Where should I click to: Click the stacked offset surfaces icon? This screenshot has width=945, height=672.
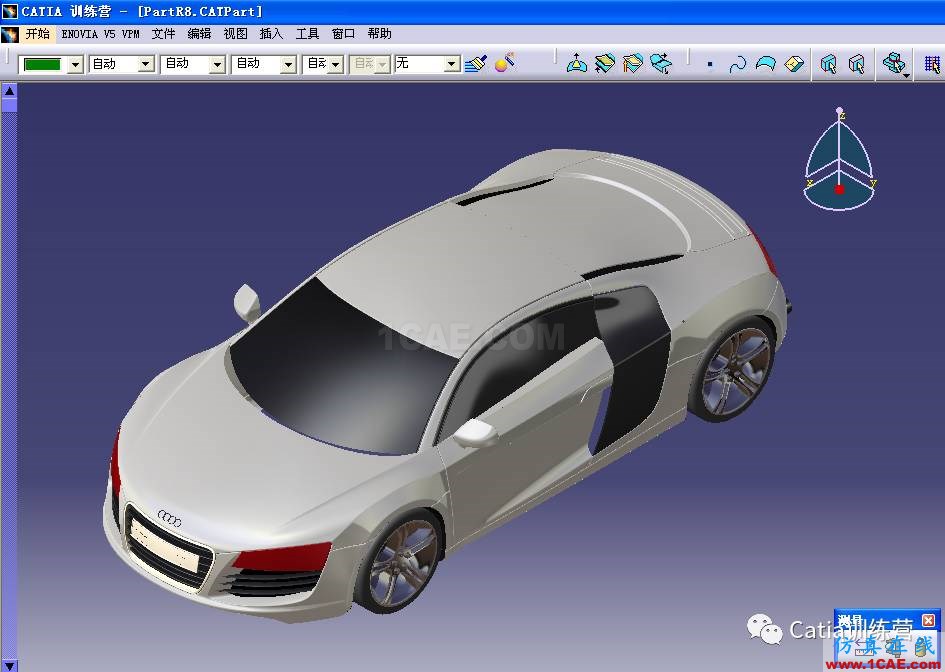[x=604, y=63]
